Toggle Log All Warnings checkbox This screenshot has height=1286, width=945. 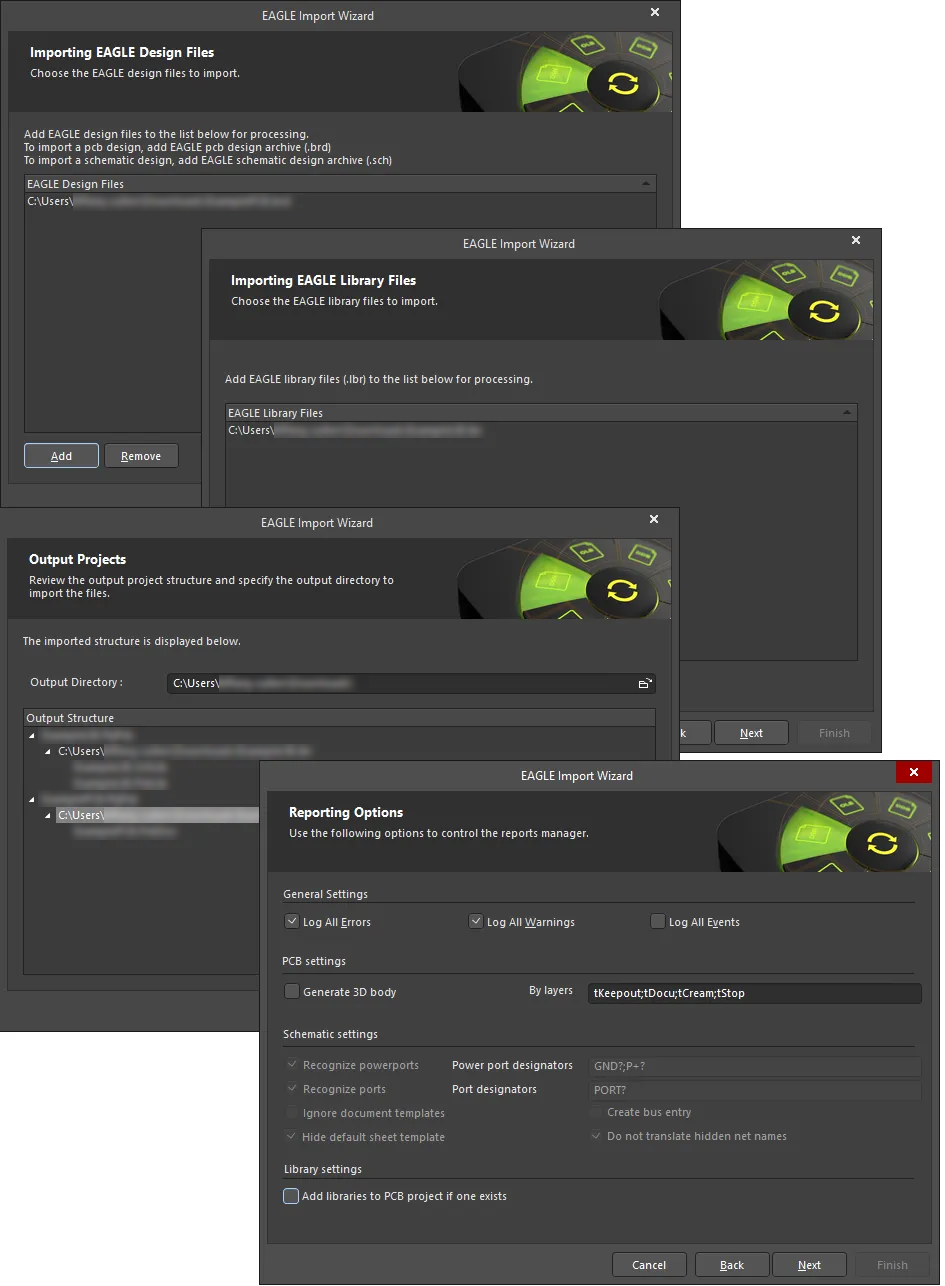point(476,922)
